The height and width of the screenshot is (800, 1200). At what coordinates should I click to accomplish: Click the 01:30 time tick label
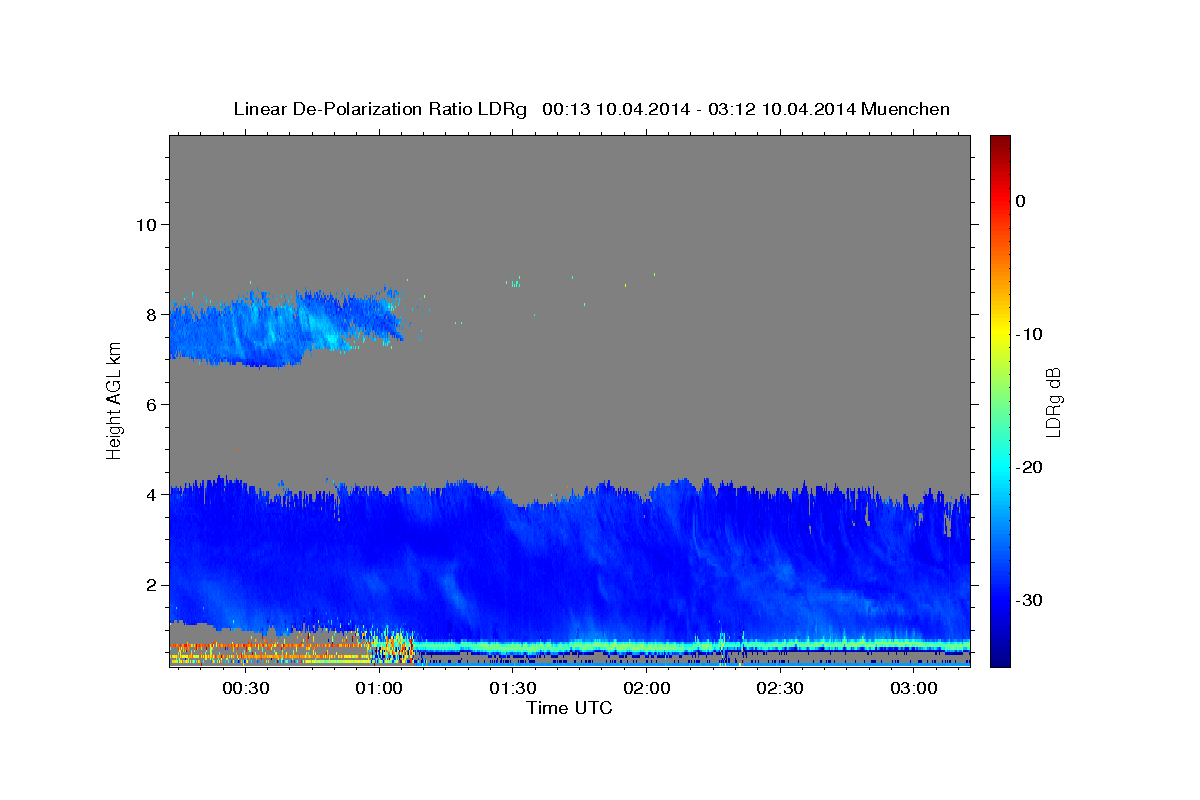(513, 688)
